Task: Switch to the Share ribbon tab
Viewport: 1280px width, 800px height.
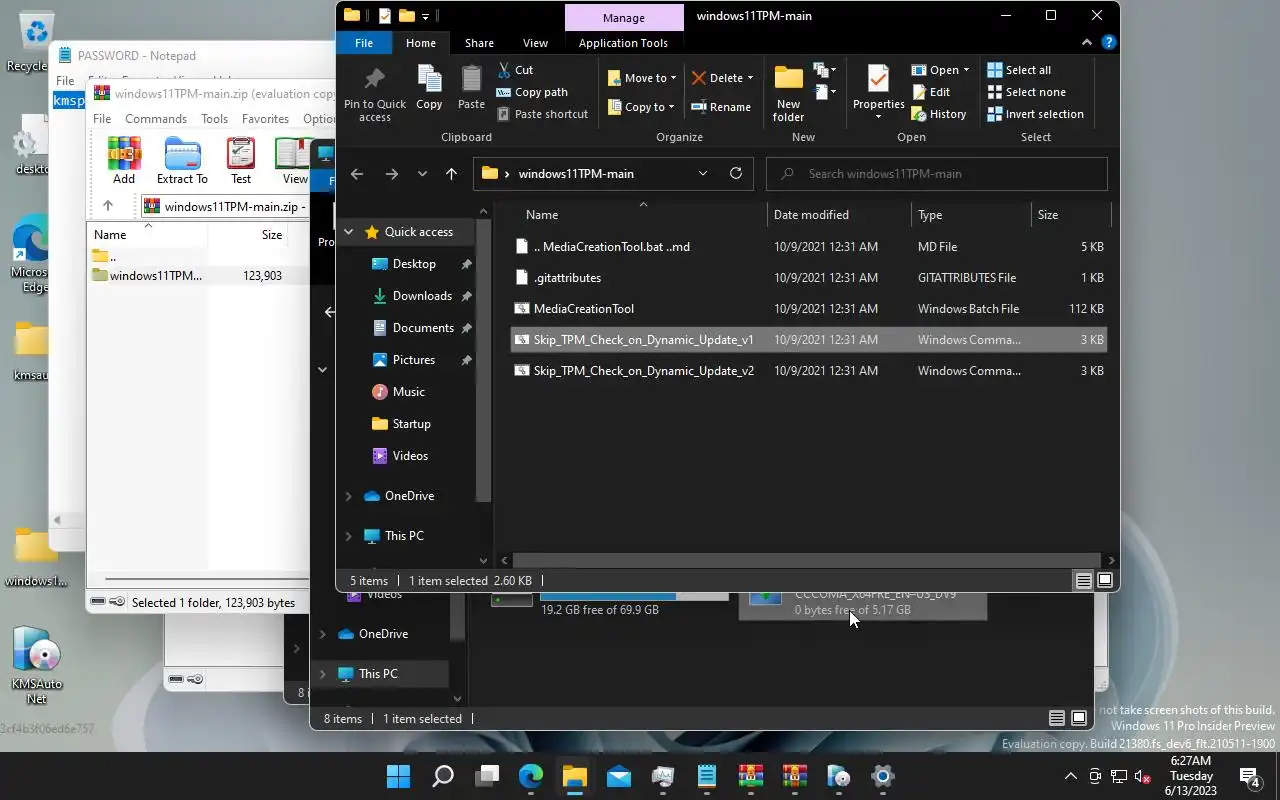Action: pyautogui.click(x=479, y=43)
